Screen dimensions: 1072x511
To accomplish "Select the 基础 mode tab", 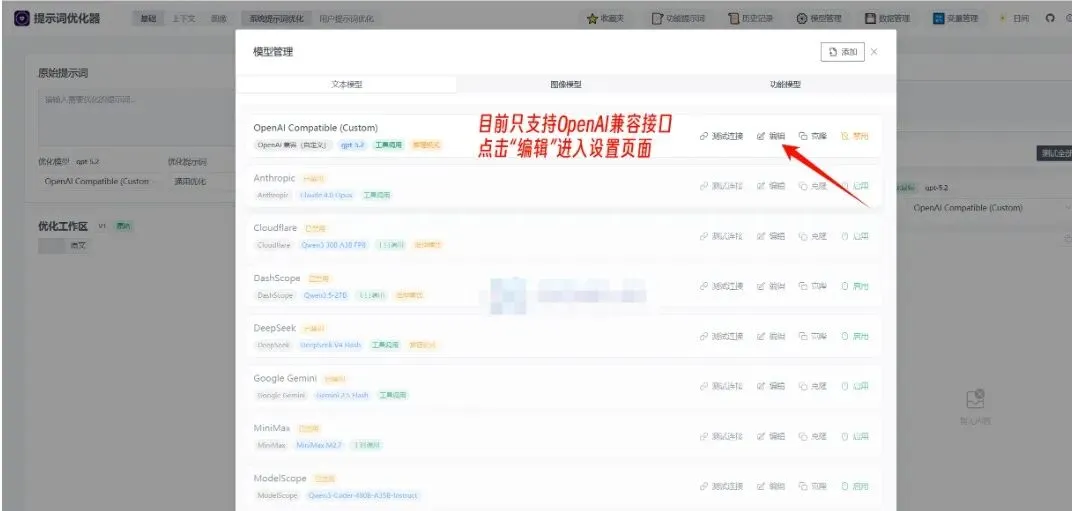I will coord(148,19).
